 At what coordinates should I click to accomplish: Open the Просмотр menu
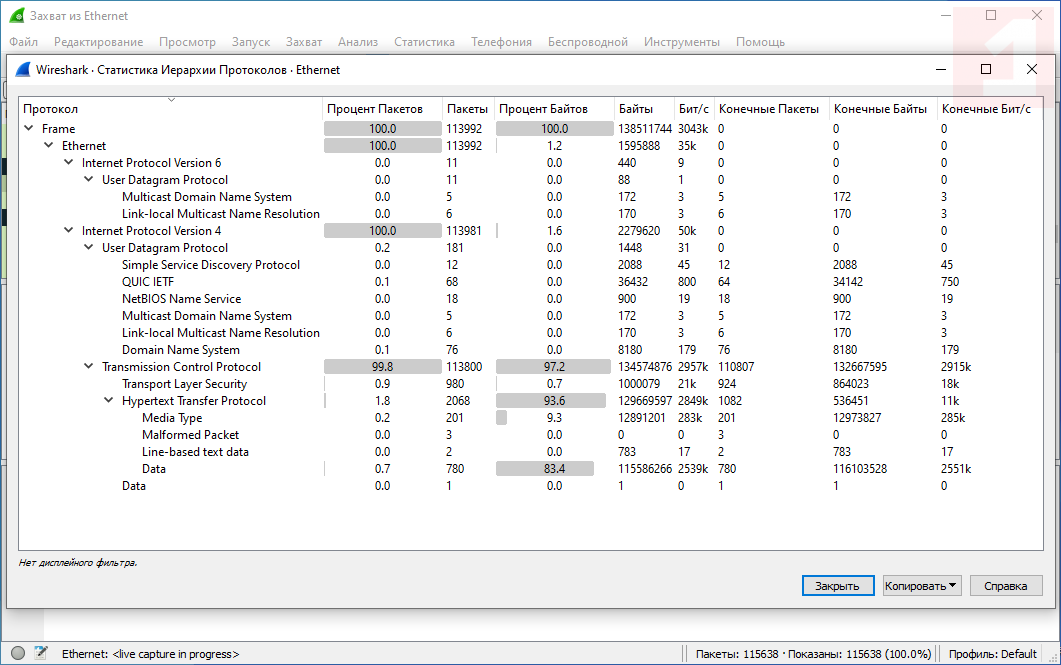point(187,42)
